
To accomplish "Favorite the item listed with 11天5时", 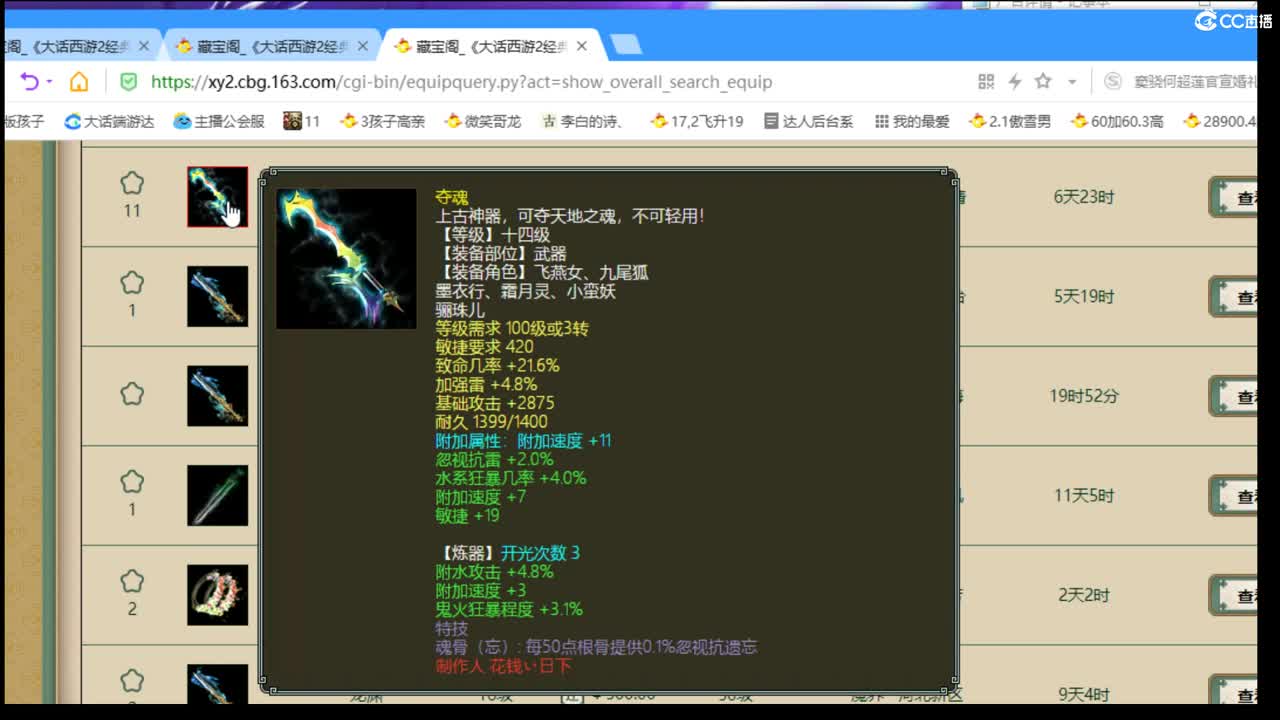I will coord(132,482).
